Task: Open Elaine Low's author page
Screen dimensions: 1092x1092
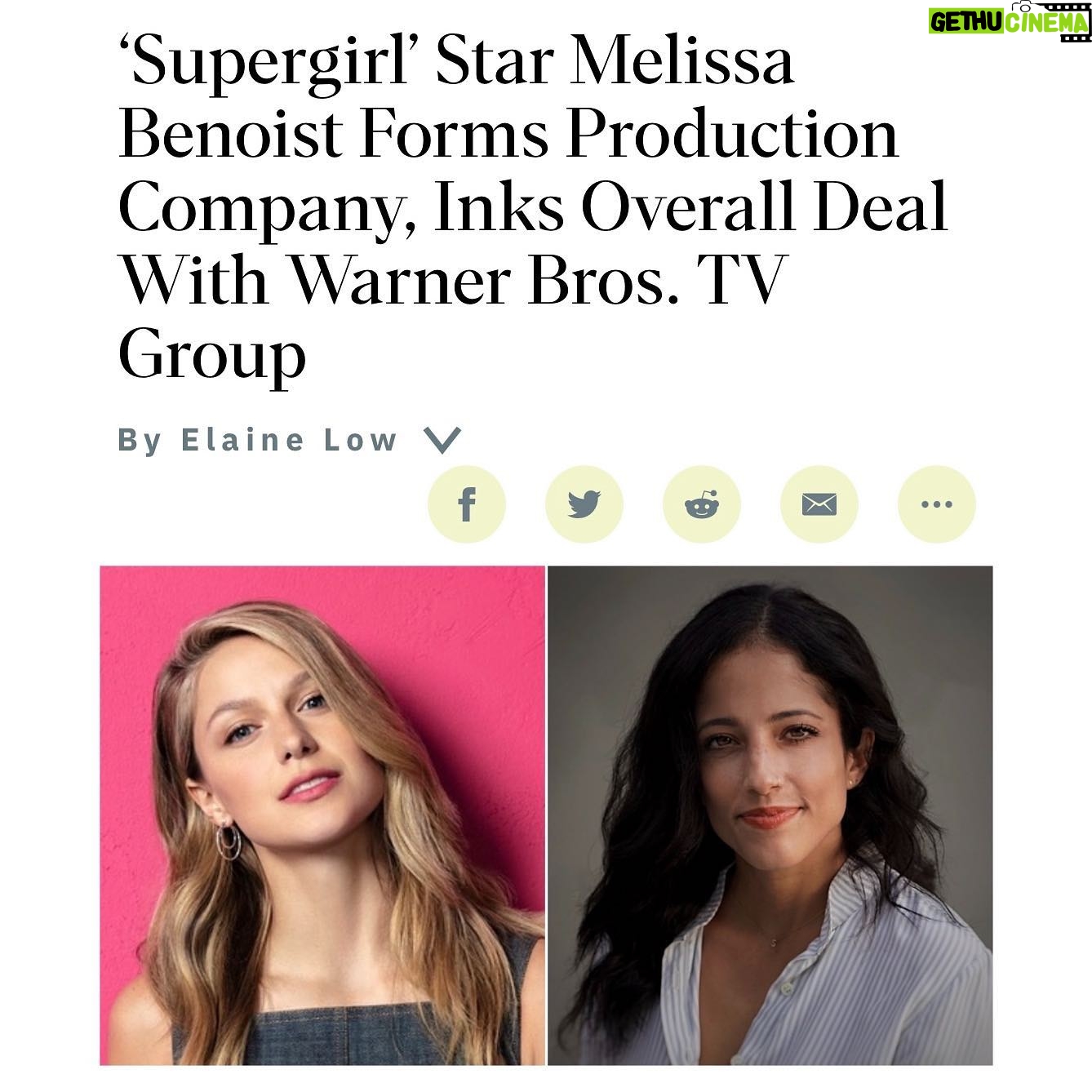Action: coord(289,440)
